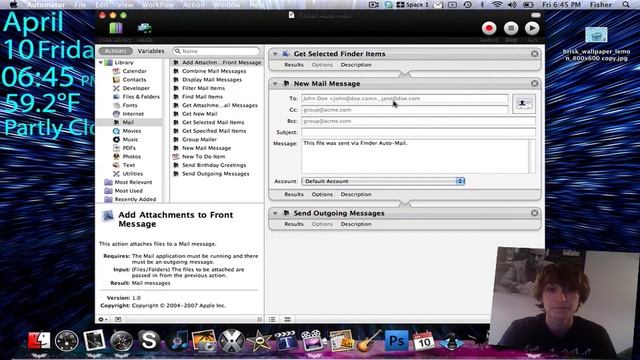640x360 pixels.
Task: Open Spotlight search in menu bar
Action: (x=626, y=4)
